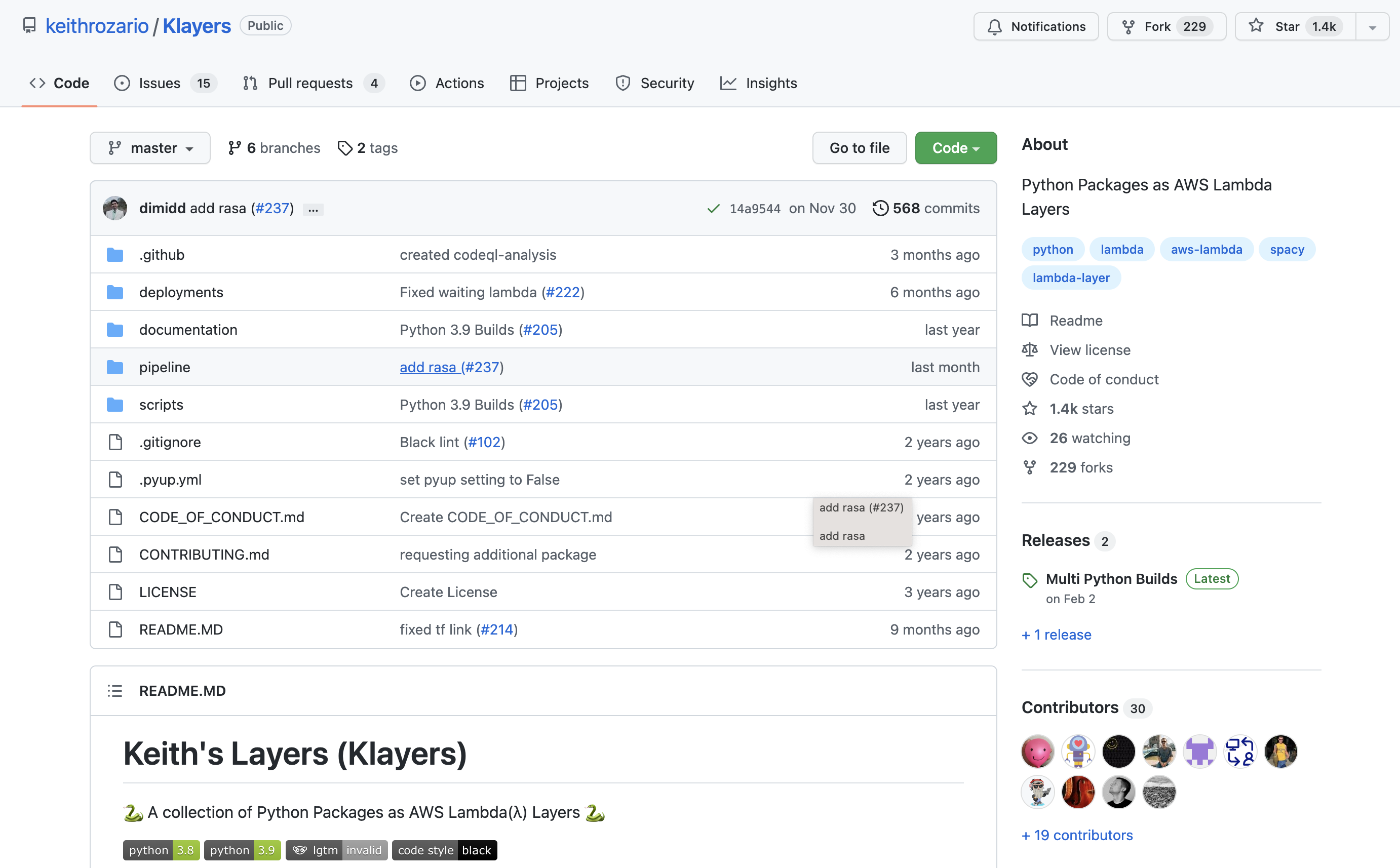Open pull request #222 link
Image resolution: width=1400 pixels, height=868 pixels.
[563, 292]
